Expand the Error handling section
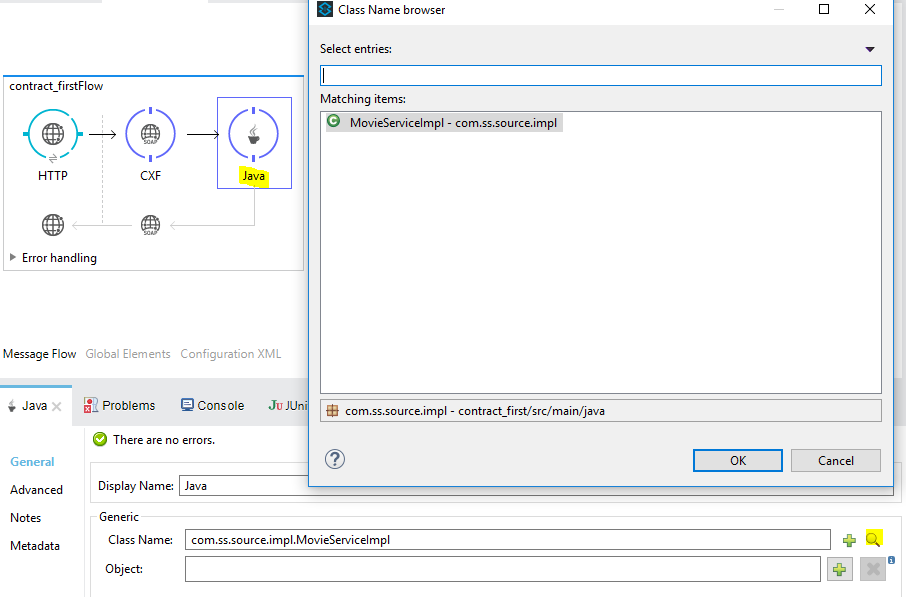 13,257
